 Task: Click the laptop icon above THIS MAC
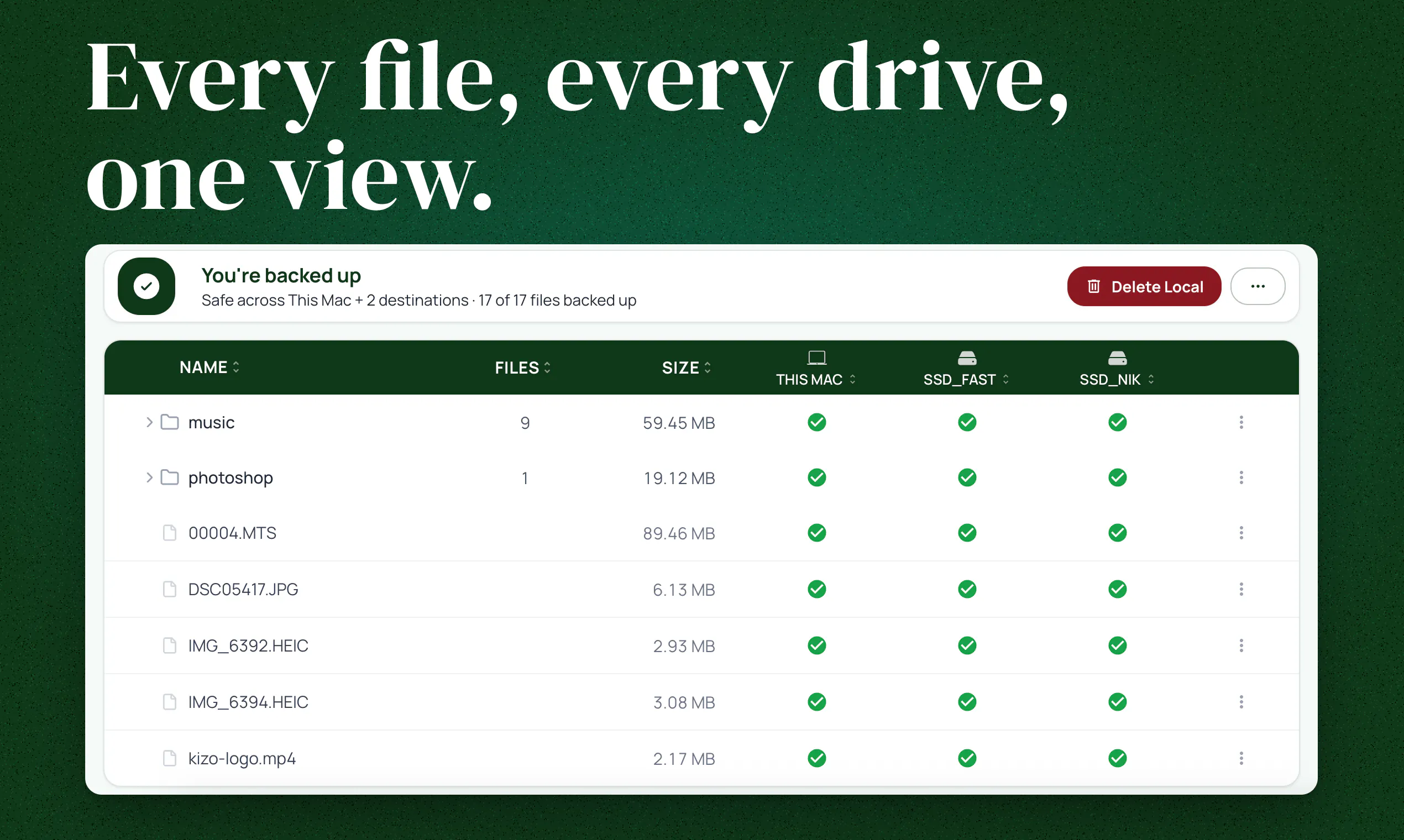[816, 358]
